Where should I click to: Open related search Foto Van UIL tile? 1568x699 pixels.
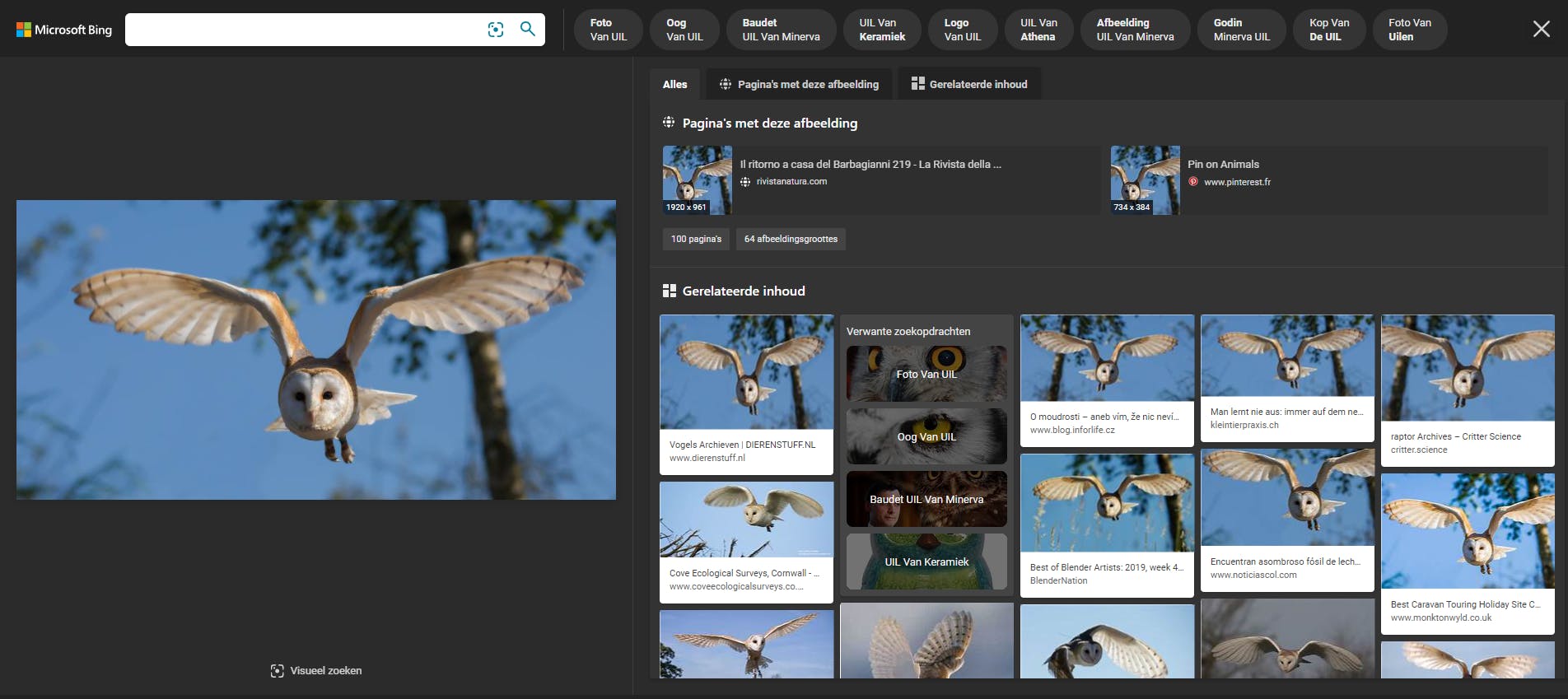tap(926, 374)
